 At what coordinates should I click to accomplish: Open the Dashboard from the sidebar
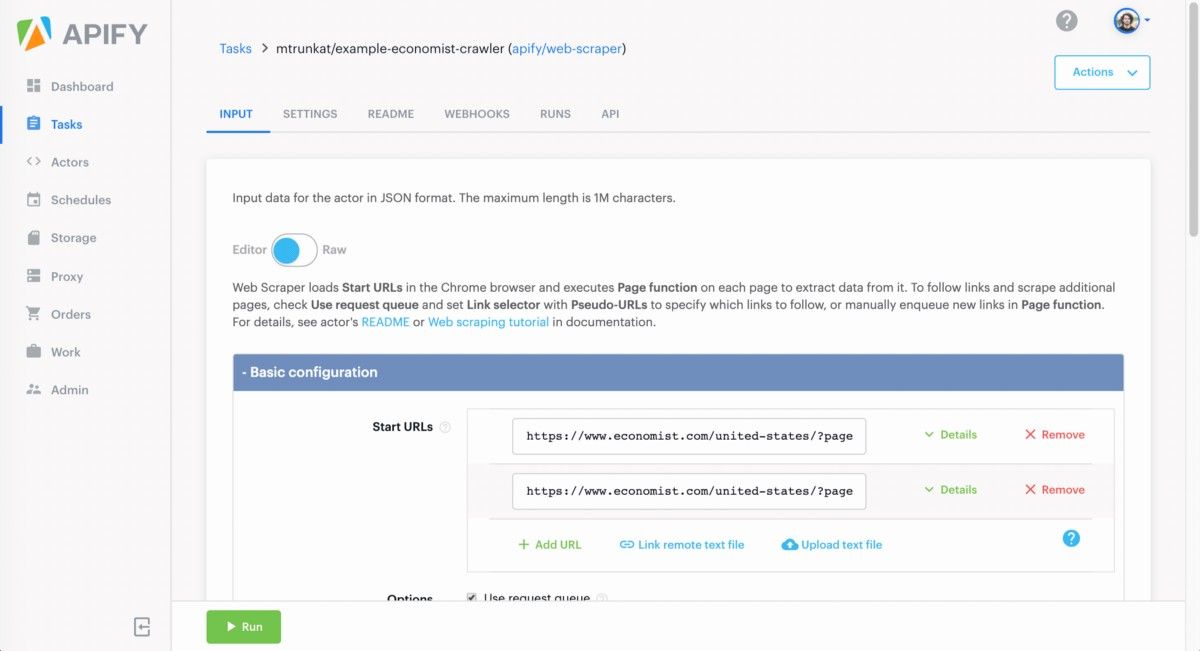click(81, 86)
